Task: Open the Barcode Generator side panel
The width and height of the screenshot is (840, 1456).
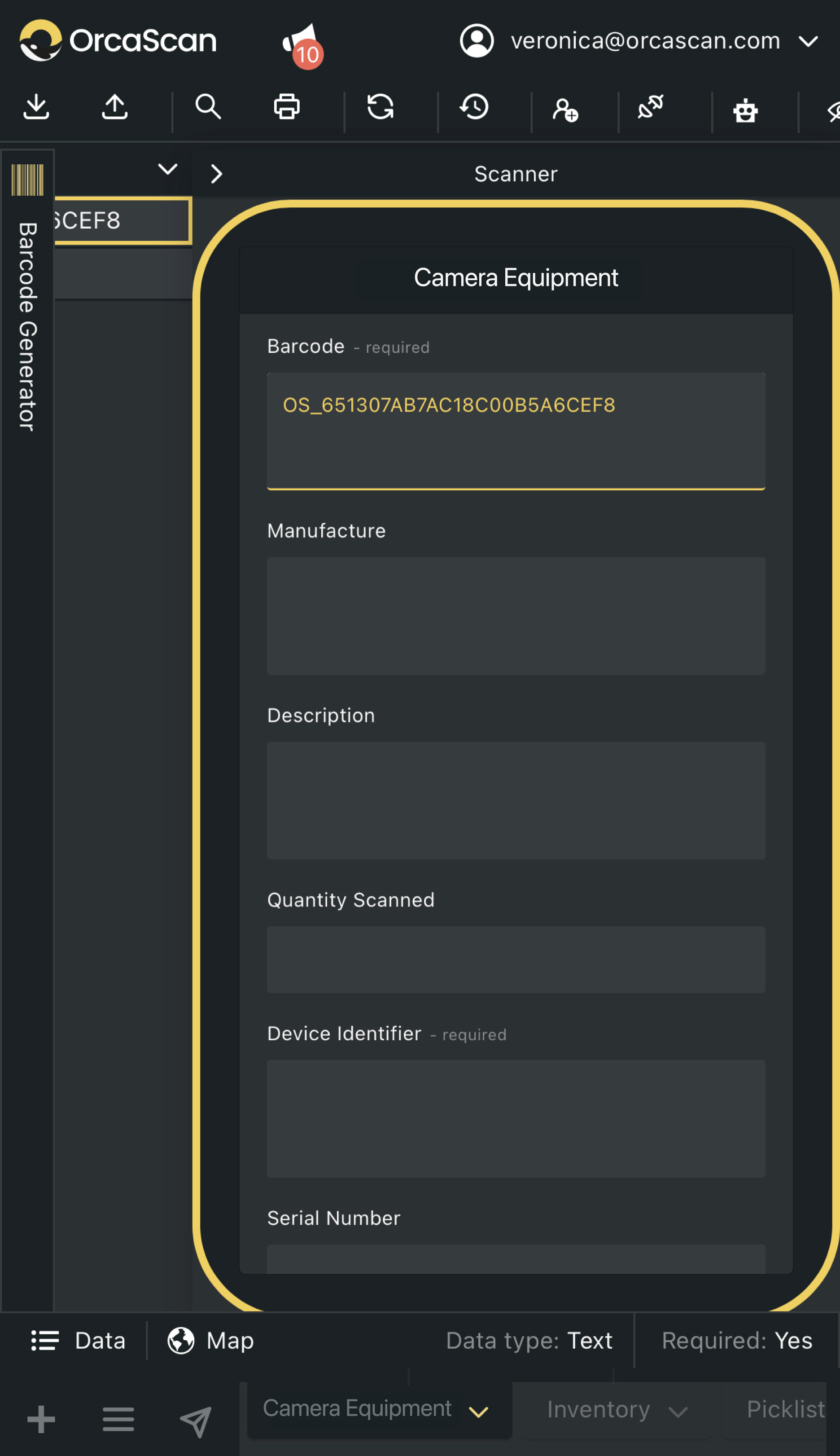Action: click(27, 327)
